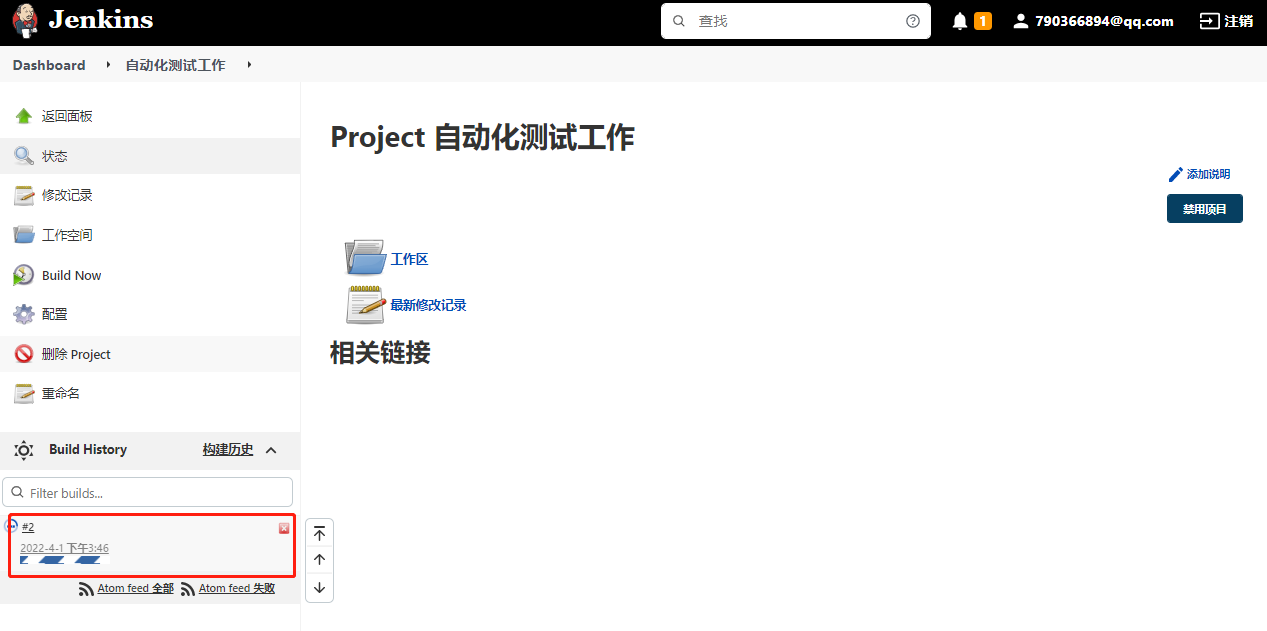1267x631 pixels.
Task: Click the folder 工作空间 icon
Action: point(24,235)
